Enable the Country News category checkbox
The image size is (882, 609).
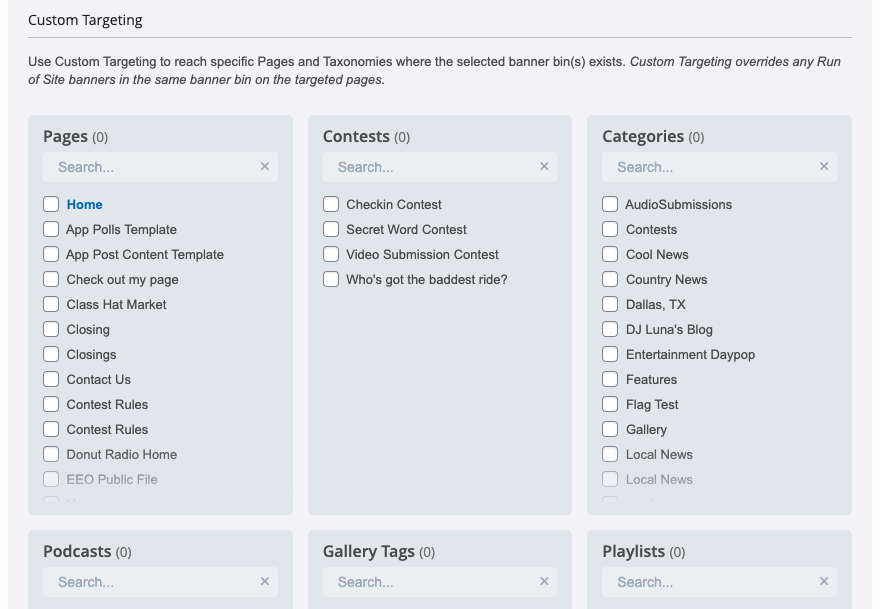[610, 279]
